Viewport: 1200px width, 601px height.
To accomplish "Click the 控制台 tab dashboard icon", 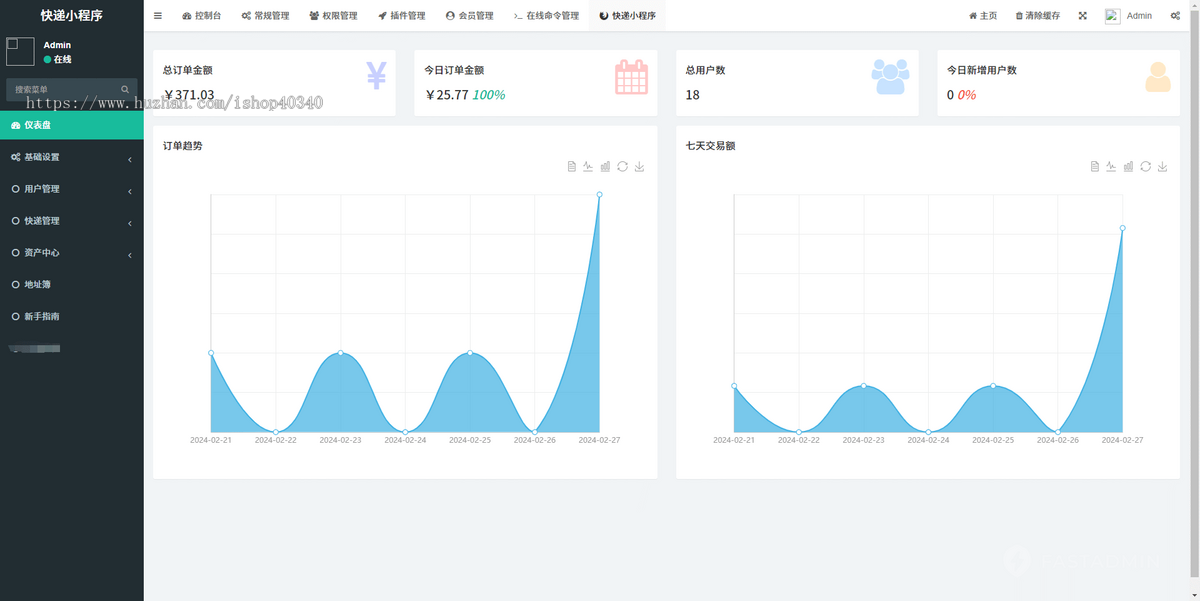I will coord(187,16).
